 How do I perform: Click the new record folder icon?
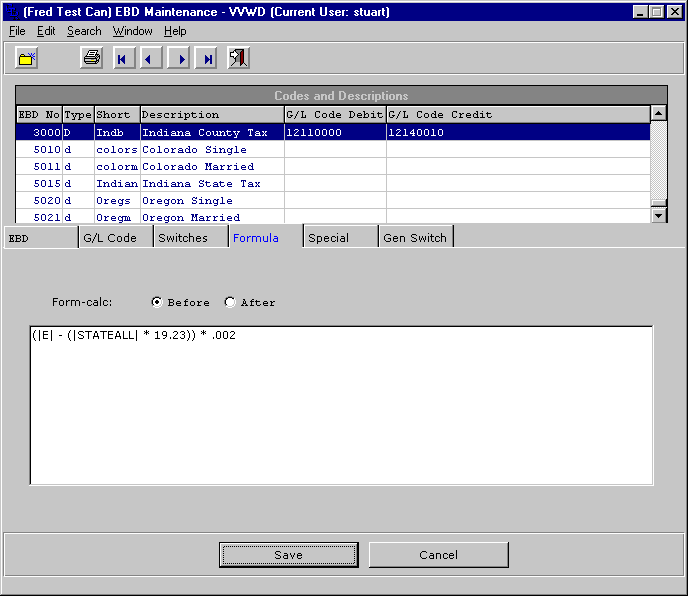27,59
